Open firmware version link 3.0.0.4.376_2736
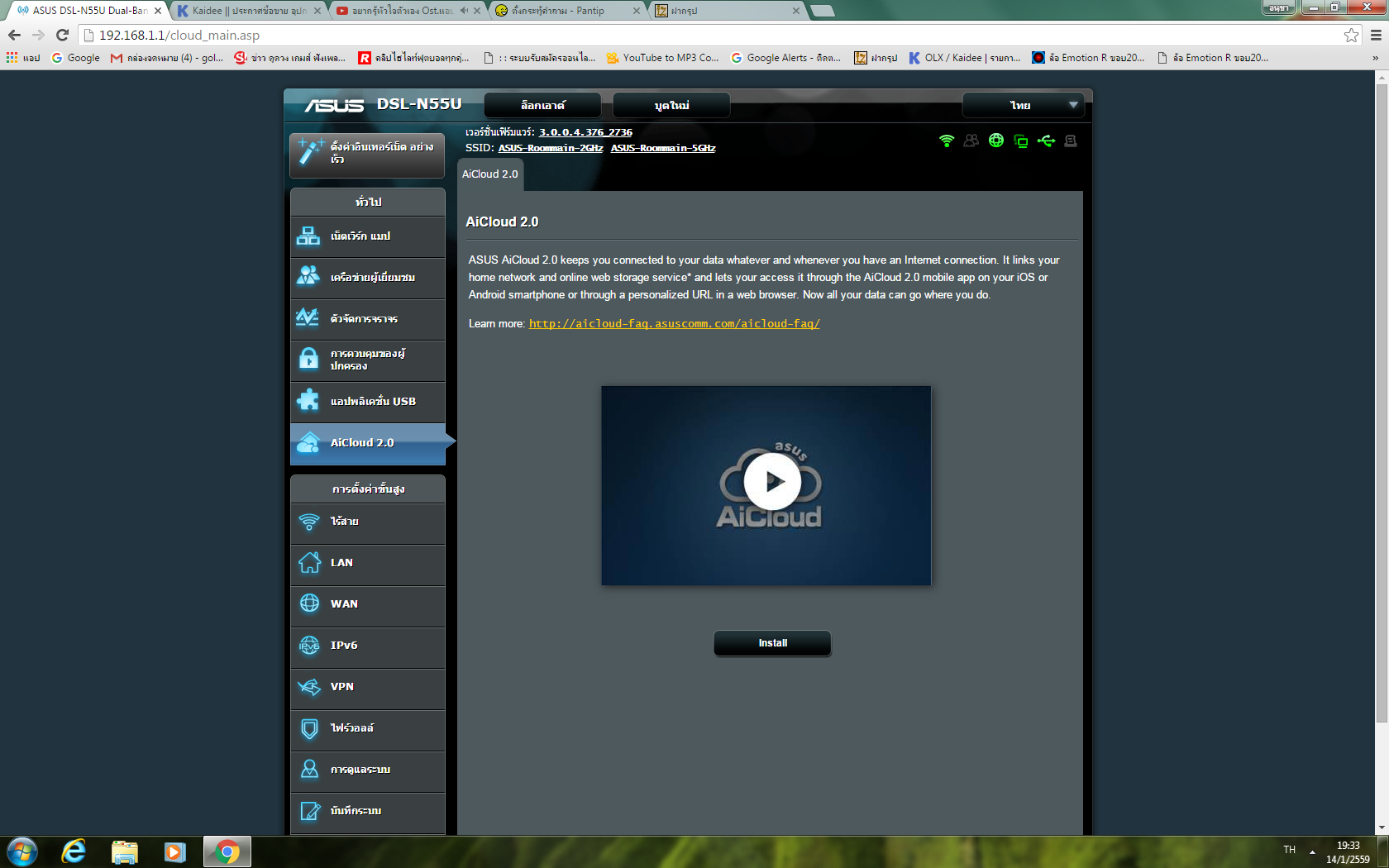The height and width of the screenshot is (868, 1389). [585, 132]
